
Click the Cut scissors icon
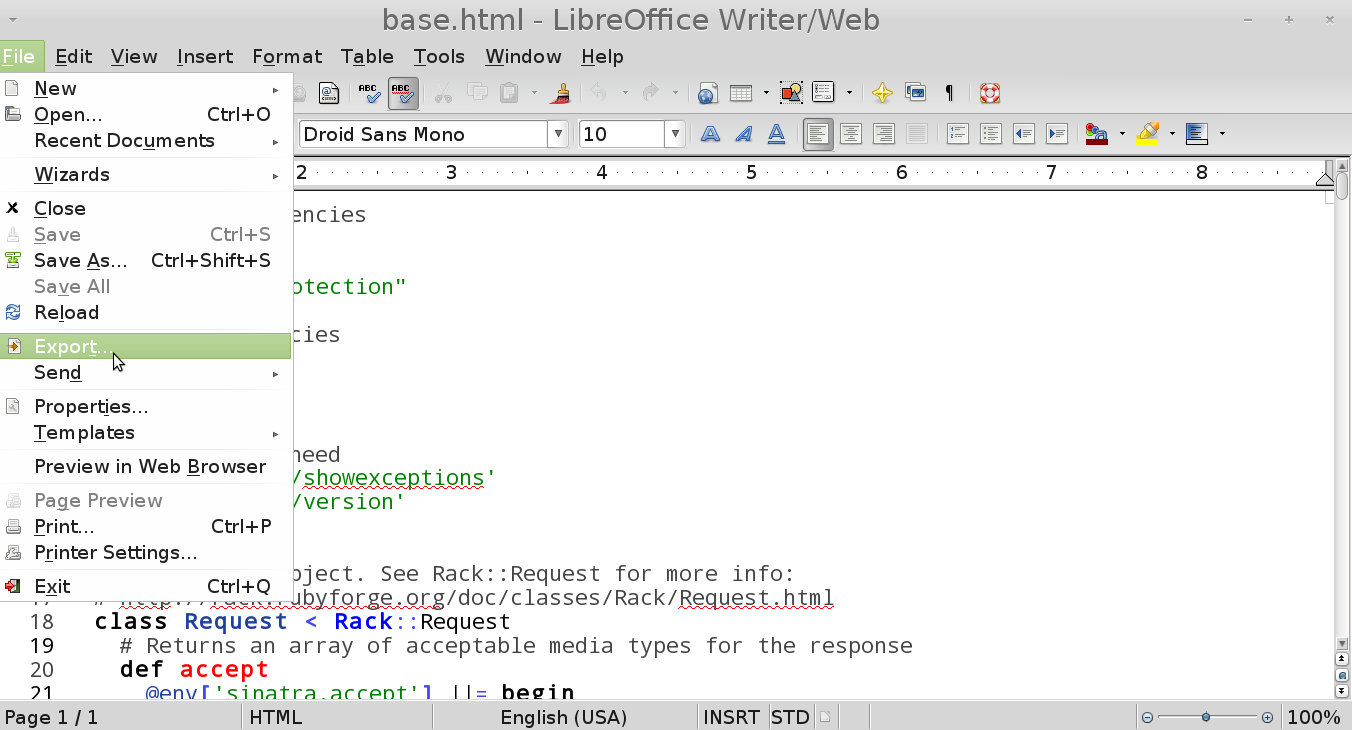(444, 94)
